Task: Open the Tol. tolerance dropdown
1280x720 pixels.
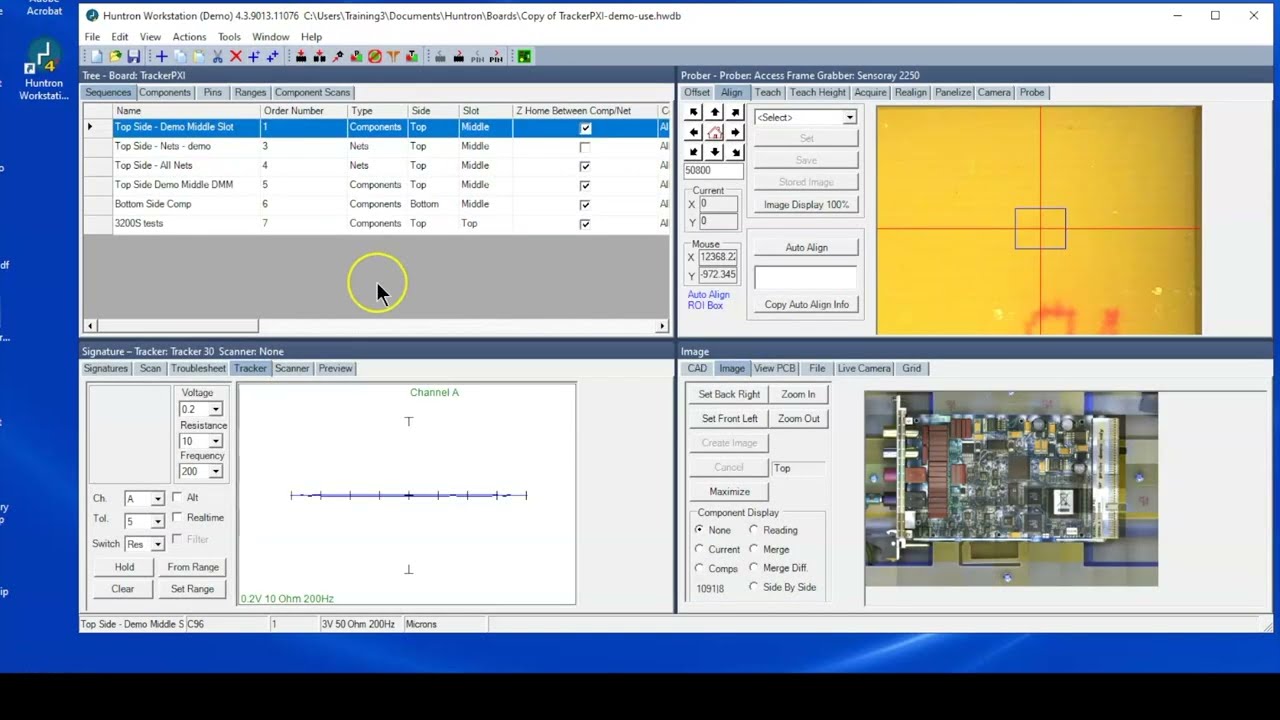Action: (x=157, y=521)
